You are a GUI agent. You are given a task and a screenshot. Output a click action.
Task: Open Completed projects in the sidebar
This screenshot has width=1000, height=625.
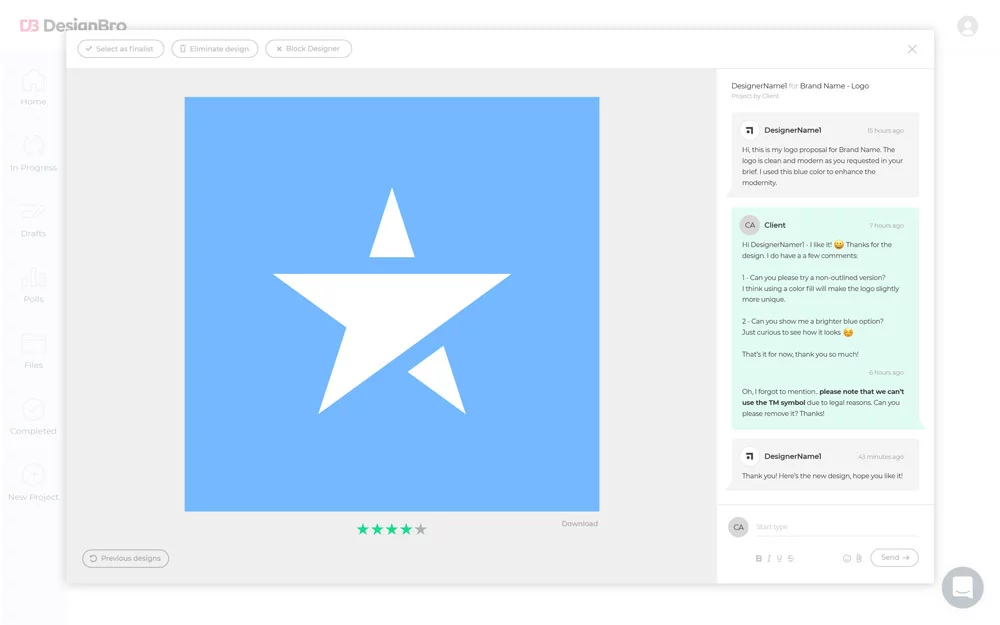click(33, 416)
